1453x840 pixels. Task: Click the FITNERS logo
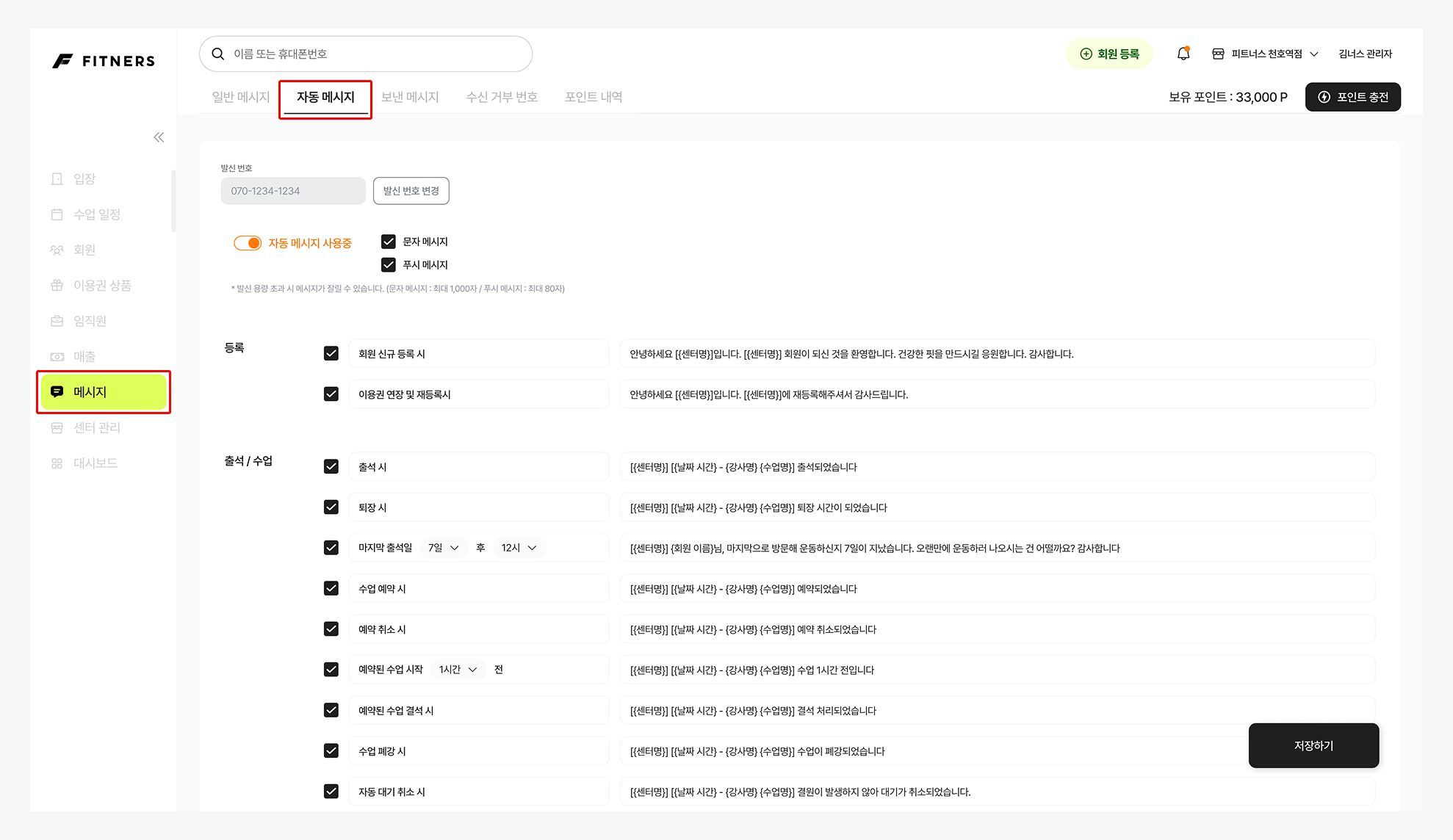pyautogui.click(x=104, y=61)
